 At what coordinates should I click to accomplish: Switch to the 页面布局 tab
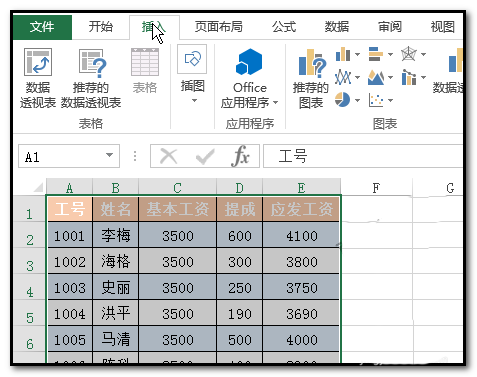218,27
